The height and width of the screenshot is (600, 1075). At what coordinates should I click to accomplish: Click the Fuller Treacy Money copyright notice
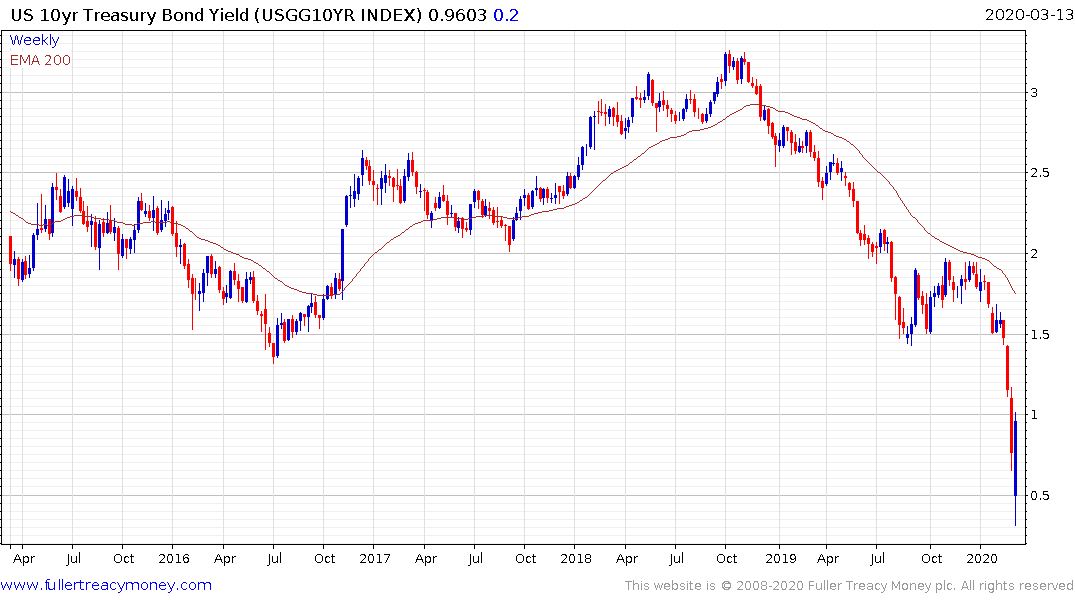(849, 585)
